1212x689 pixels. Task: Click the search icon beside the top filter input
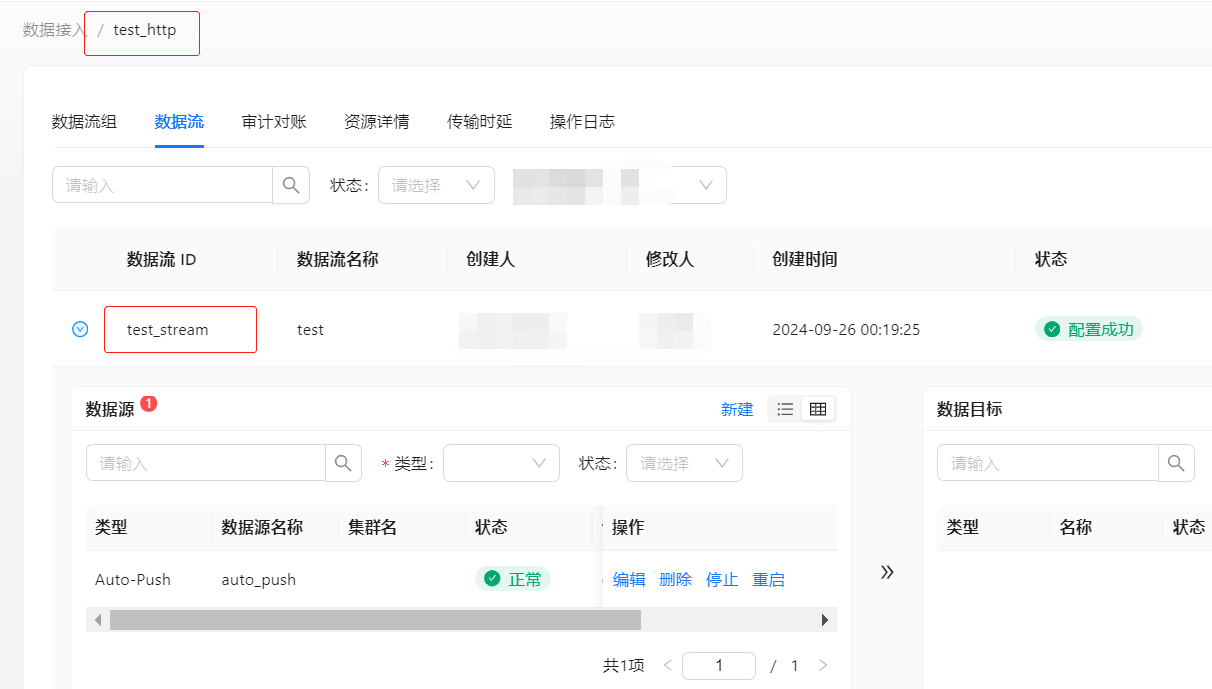pyautogui.click(x=291, y=185)
